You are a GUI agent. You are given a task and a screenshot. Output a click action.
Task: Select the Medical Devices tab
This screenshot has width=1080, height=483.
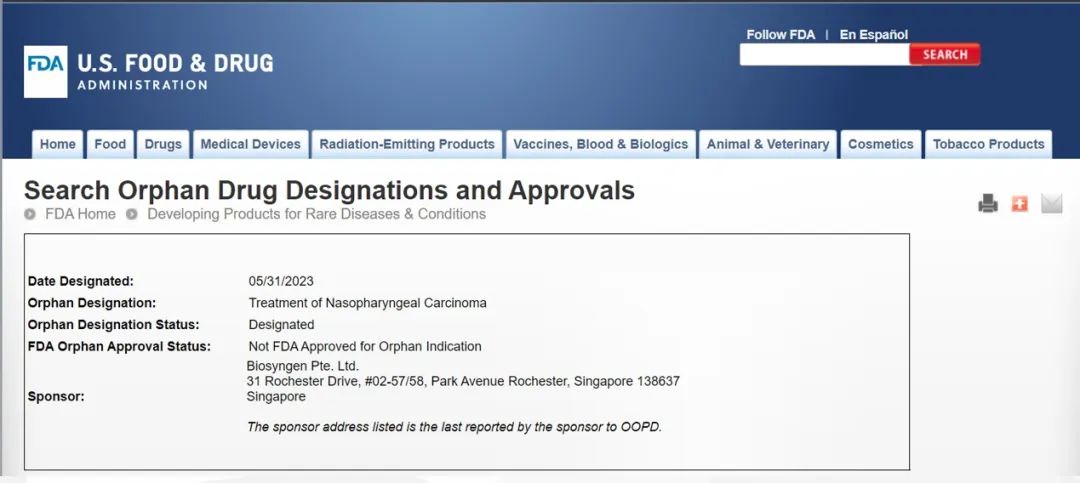(250, 144)
